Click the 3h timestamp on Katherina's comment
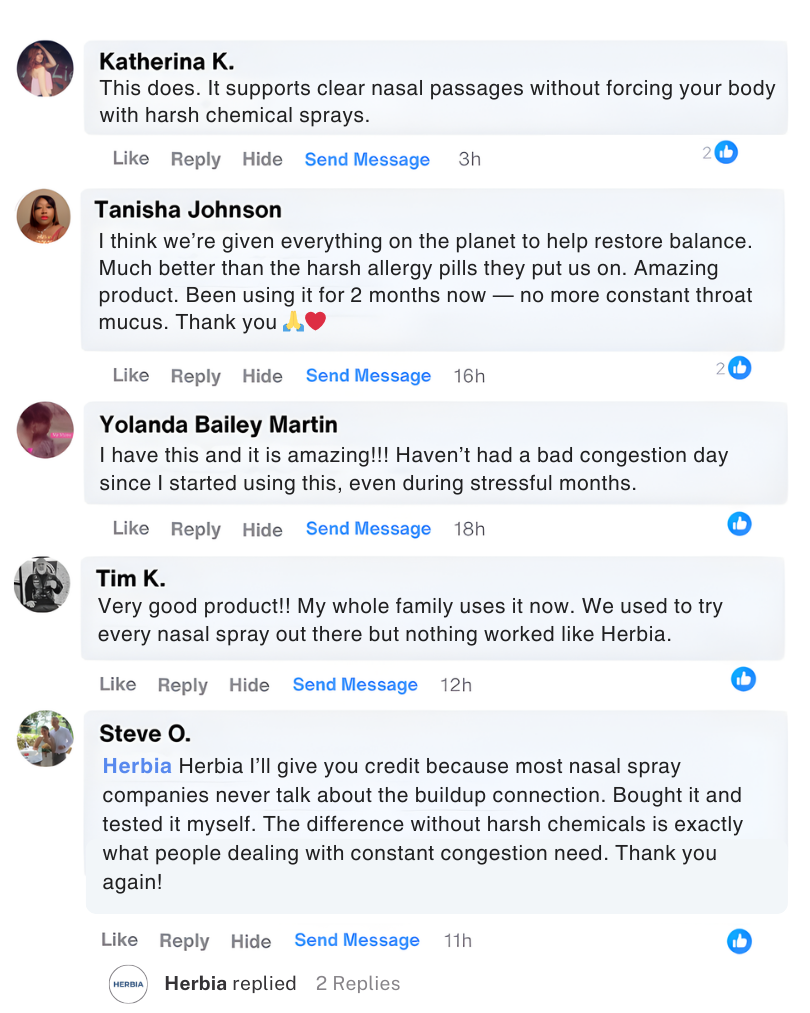This screenshot has height=1013, width=810. (x=469, y=160)
